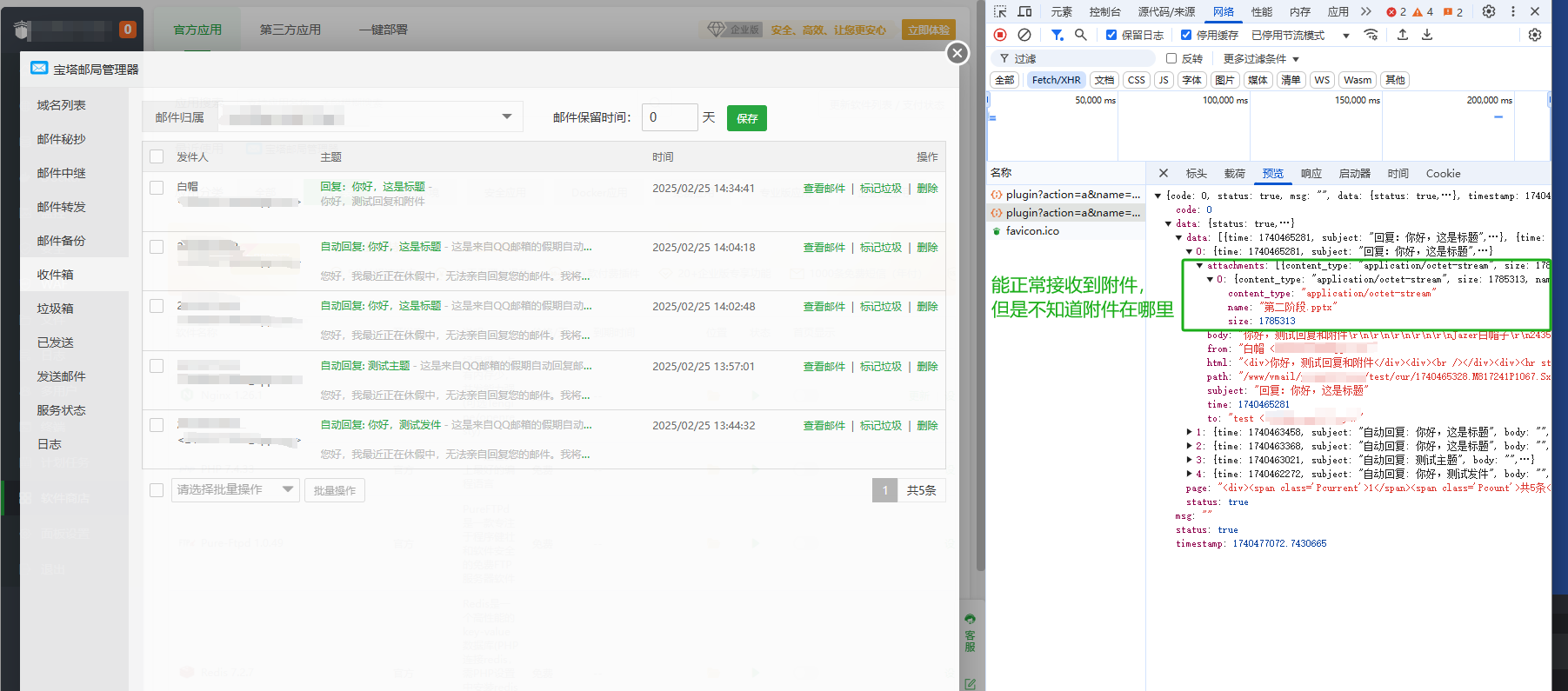Toggle DevTools device toolbar icon

[x=1024, y=11]
